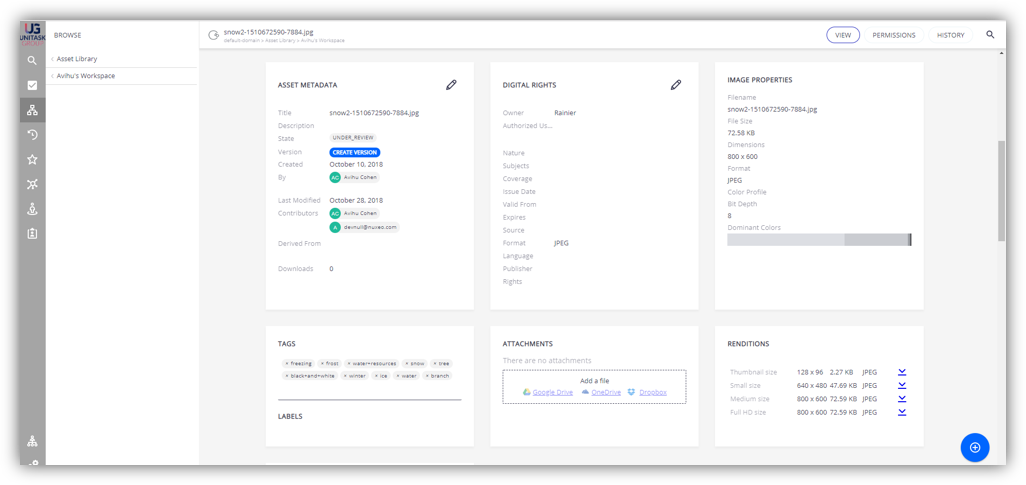
Task: Click the blue floating create plus button
Action: (x=974, y=447)
